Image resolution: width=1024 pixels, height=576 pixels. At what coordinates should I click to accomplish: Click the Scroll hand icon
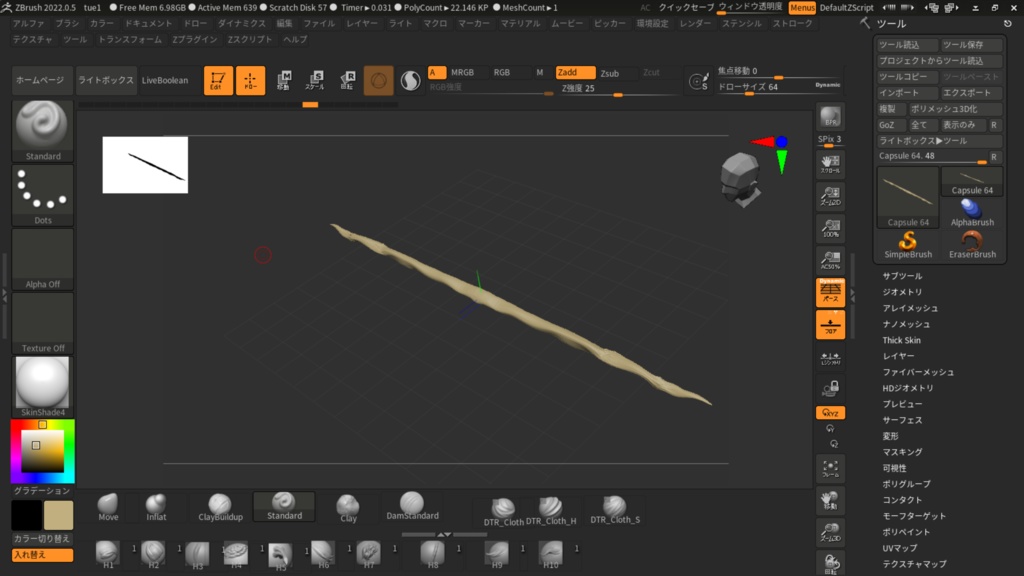(830, 163)
